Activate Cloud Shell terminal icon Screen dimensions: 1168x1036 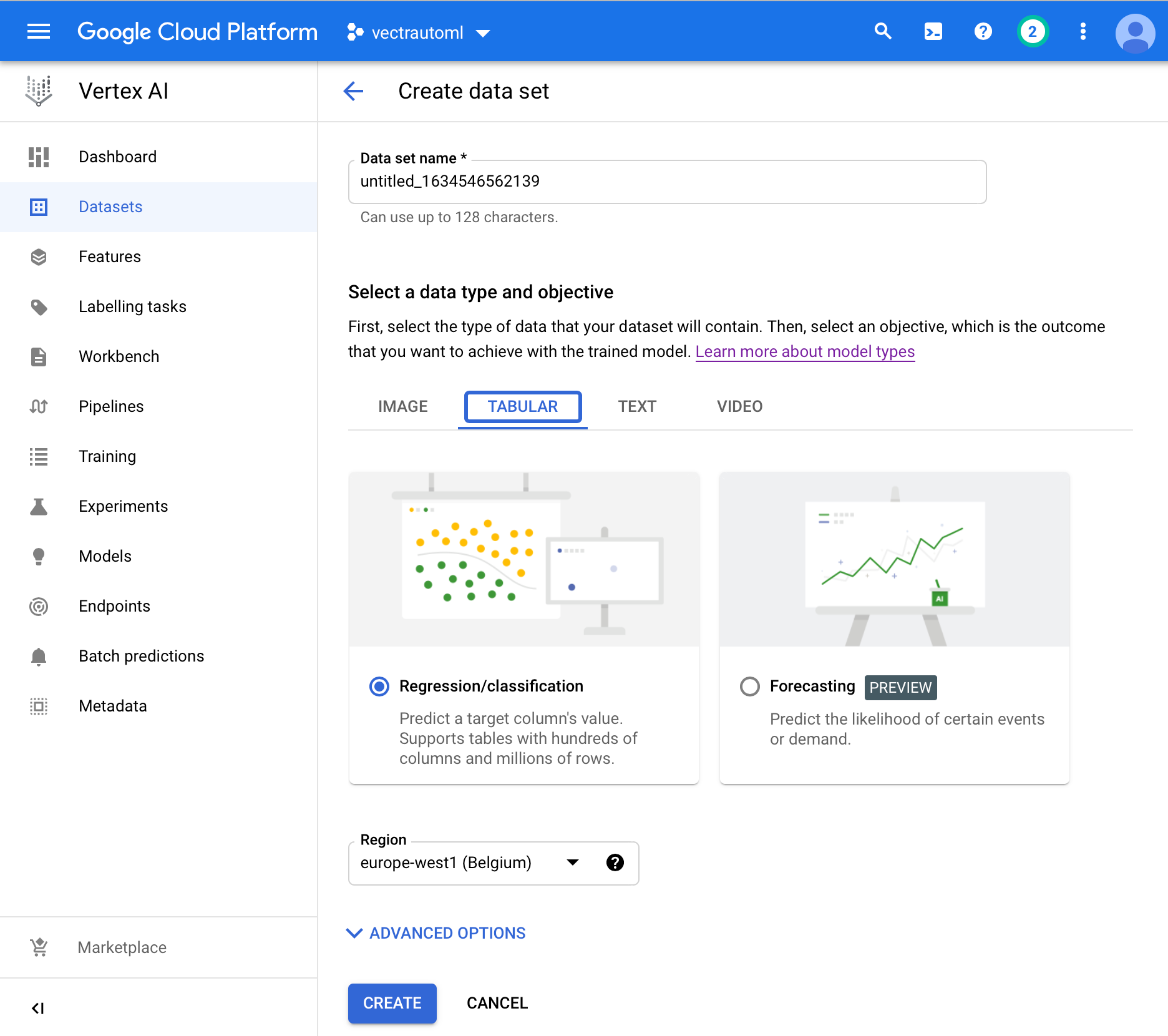point(933,31)
